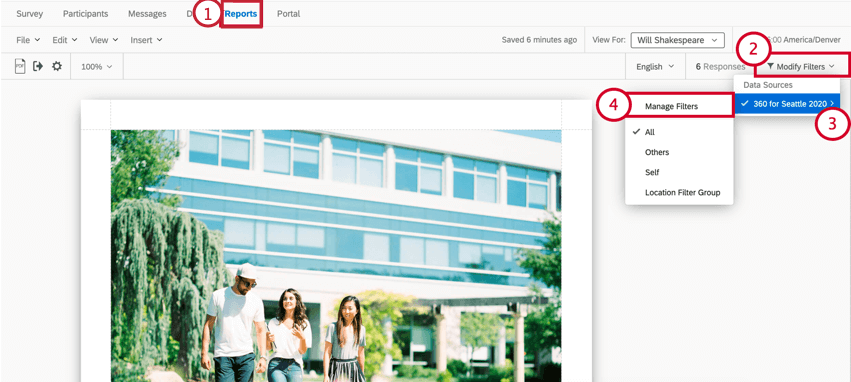Open View For Will Shakespeare dropdown

[677, 40]
